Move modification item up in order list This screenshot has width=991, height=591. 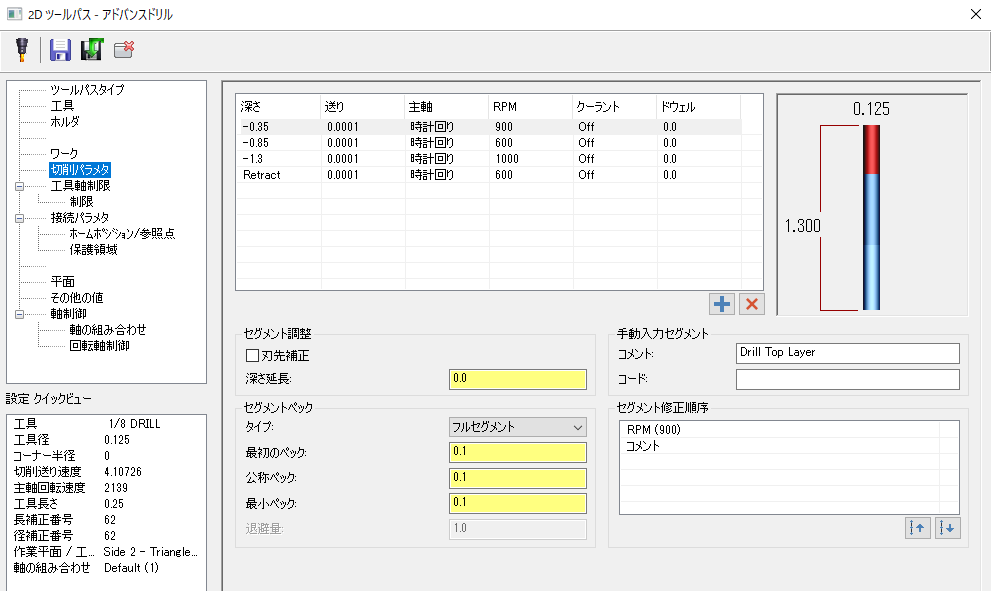[916, 528]
